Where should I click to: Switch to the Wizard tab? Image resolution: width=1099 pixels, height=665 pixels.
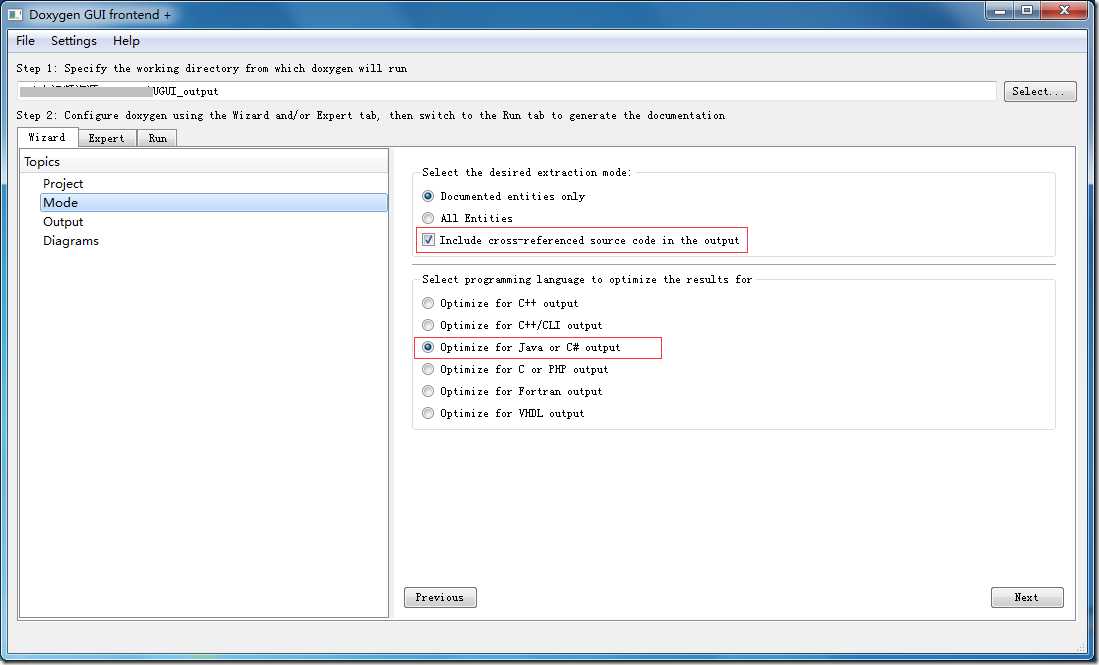pyautogui.click(x=48, y=137)
